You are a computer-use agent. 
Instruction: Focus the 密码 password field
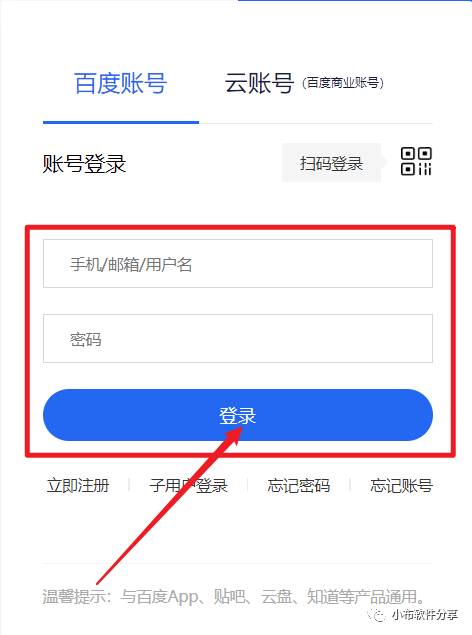pyautogui.click(x=238, y=339)
